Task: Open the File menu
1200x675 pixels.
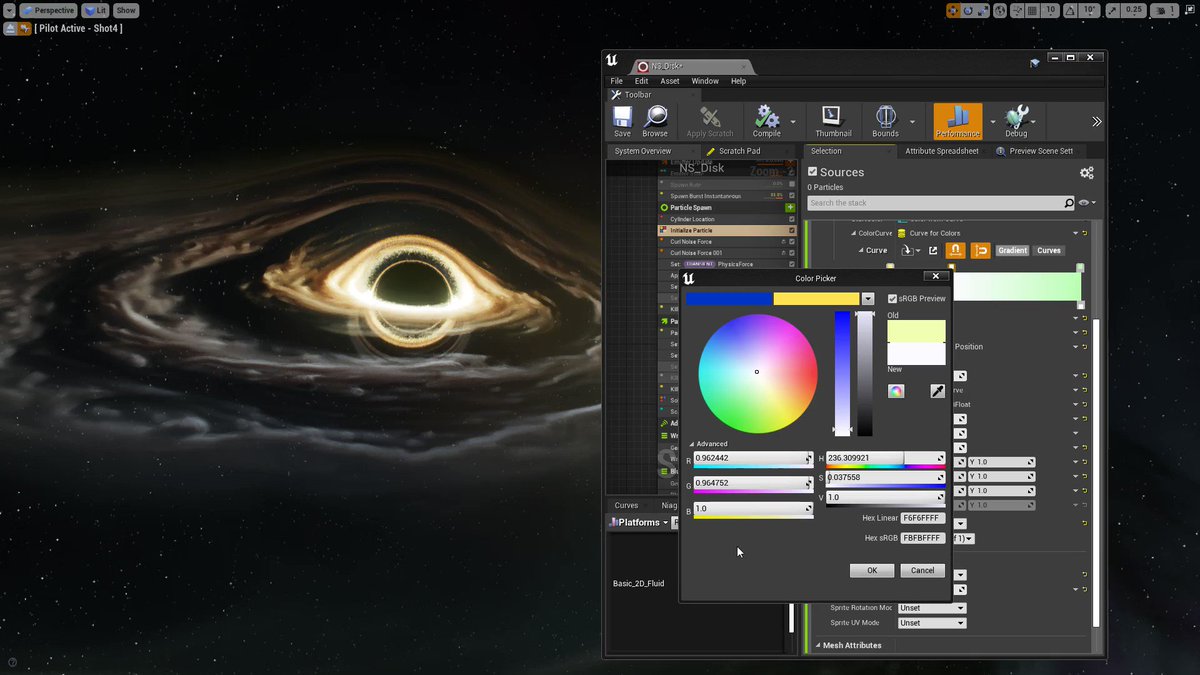Action: click(x=616, y=81)
